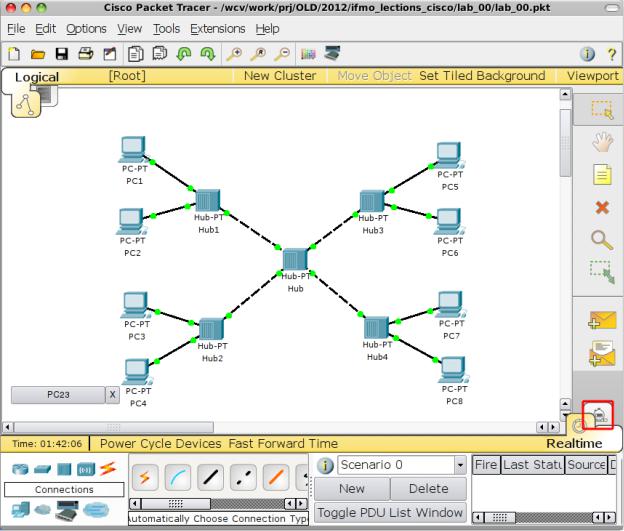Viewport: 624px width, 531px height.
Task: Select Wireless Devices category icon
Action: (x=86, y=470)
